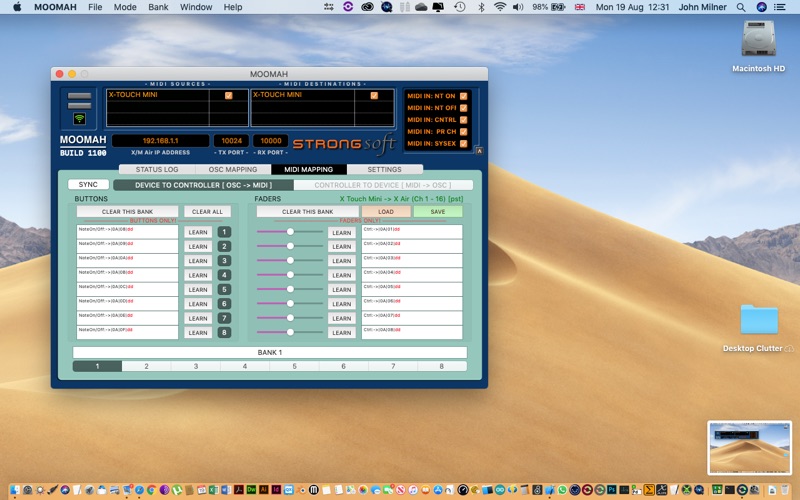
Task: Click the Time Machine menu bar icon
Action: pyautogui.click(x=459, y=7)
